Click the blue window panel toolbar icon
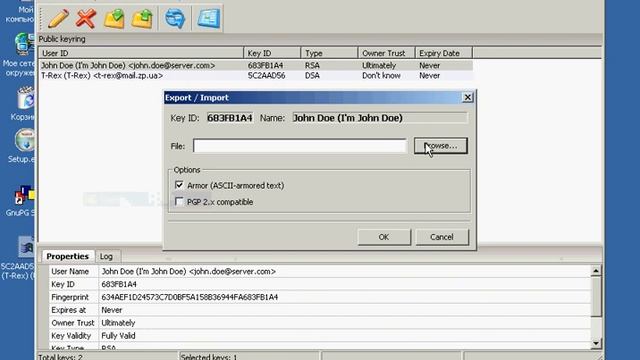 [x=209, y=18]
